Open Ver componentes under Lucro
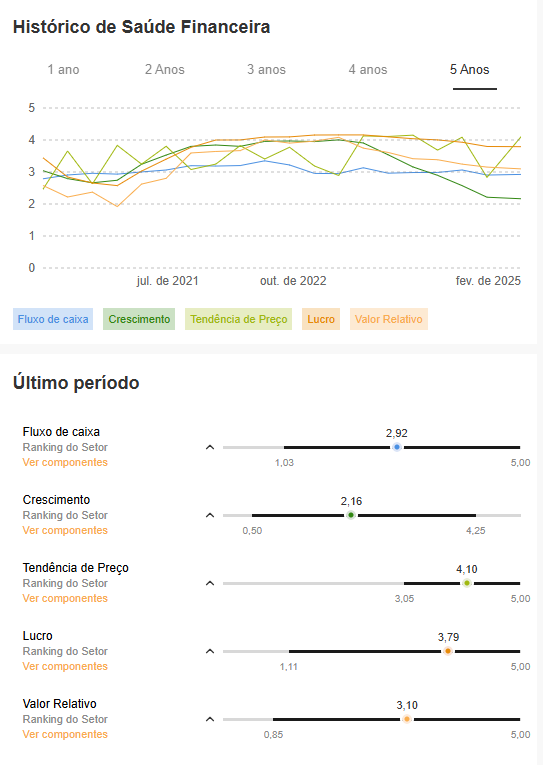 pos(65,666)
